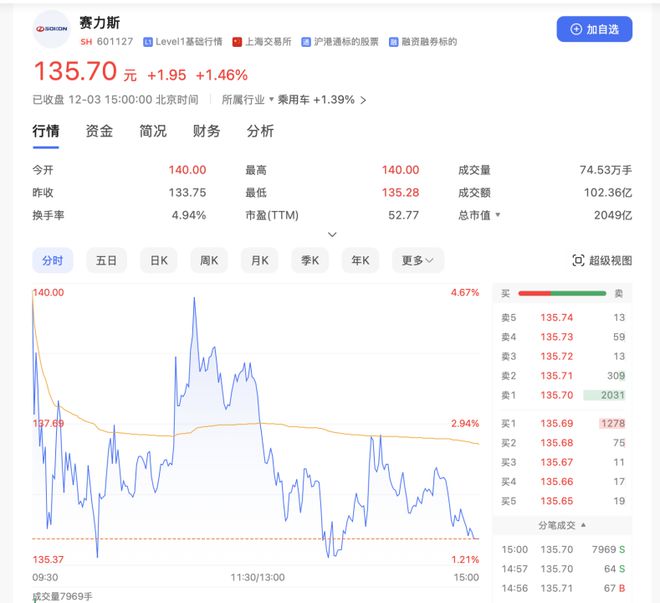Click the 买1 volume 1278

pyautogui.click(x=612, y=423)
